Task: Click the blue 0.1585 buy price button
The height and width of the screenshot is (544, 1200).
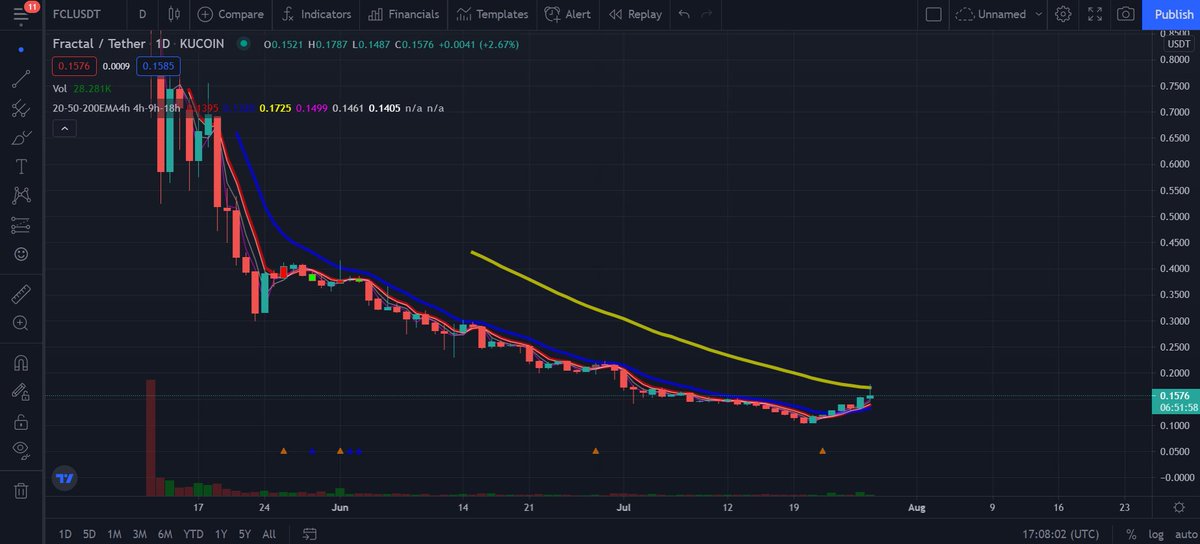Action: click(x=157, y=66)
